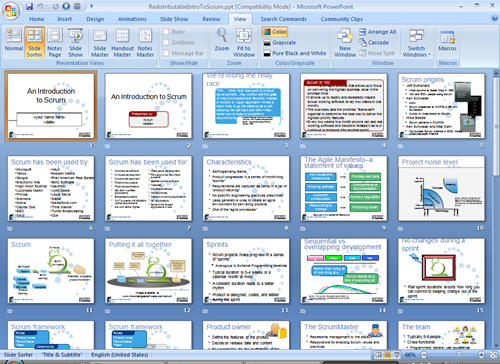Screen dimensions: 500x364
Task: Open the Animations tab
Action: click(x=132, y=19)
